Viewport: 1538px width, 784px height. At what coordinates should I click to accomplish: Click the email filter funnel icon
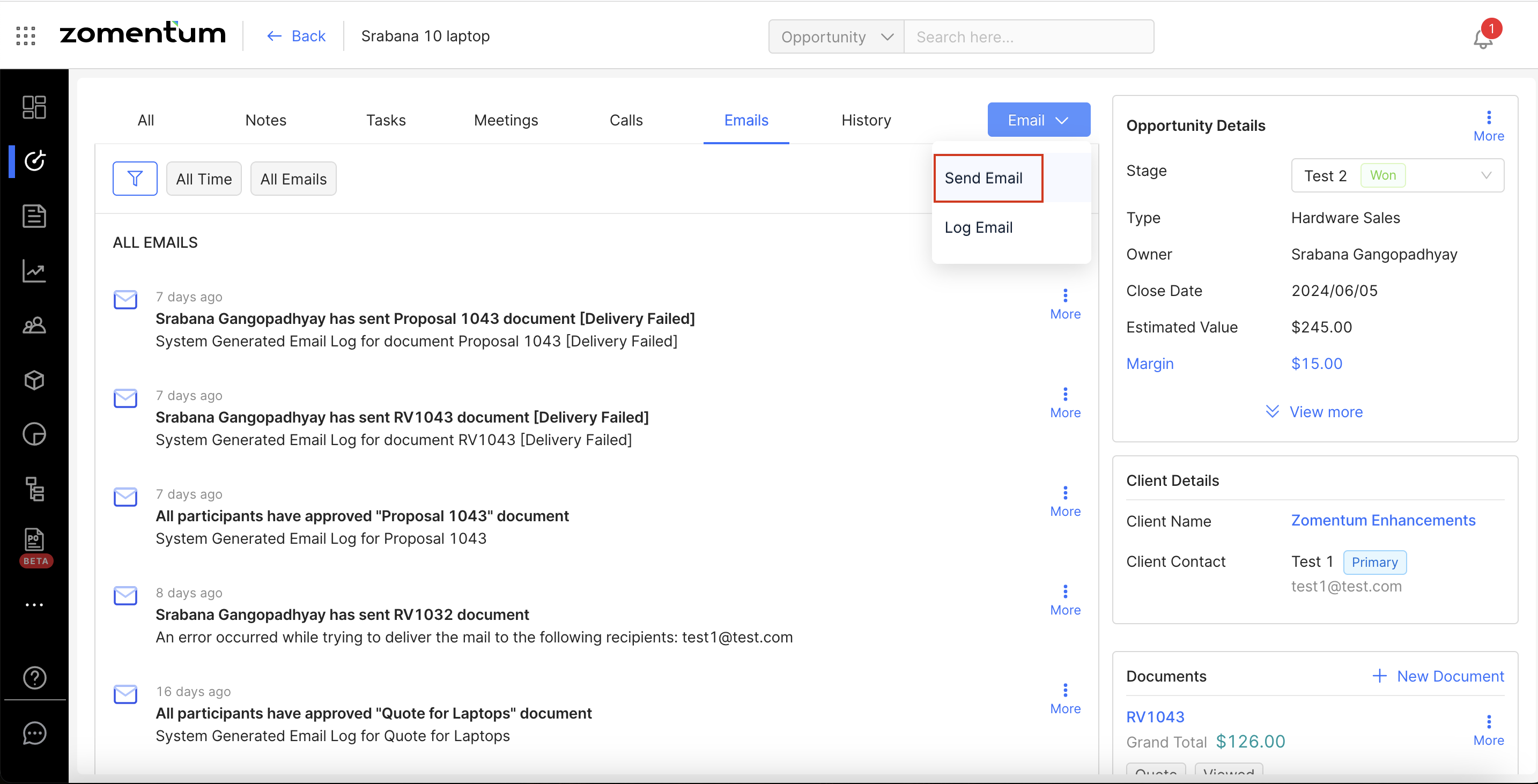(x=135, y=179)
